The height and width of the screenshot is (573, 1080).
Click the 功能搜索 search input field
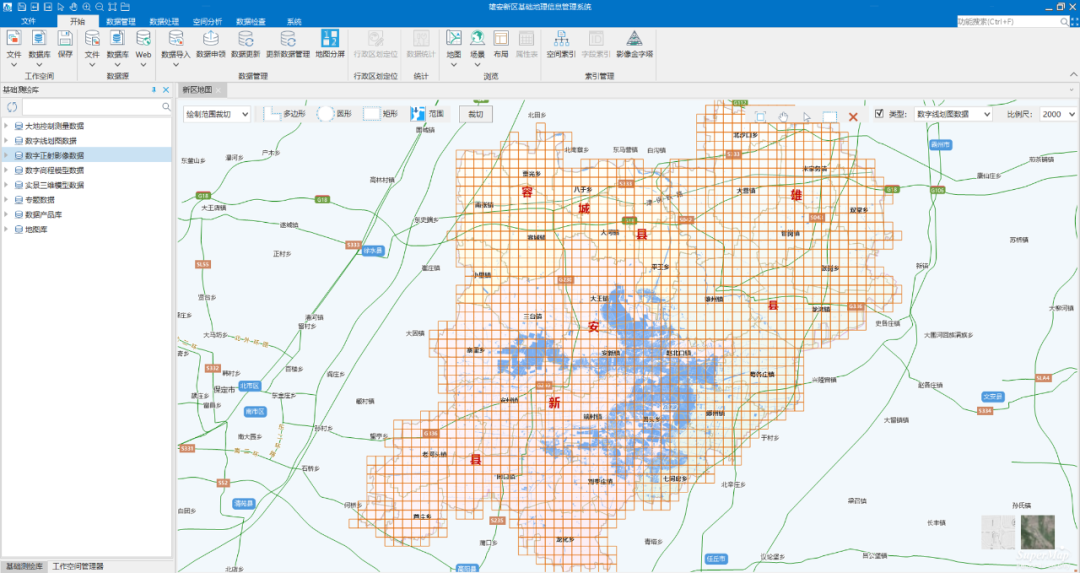coord(1005,21)
